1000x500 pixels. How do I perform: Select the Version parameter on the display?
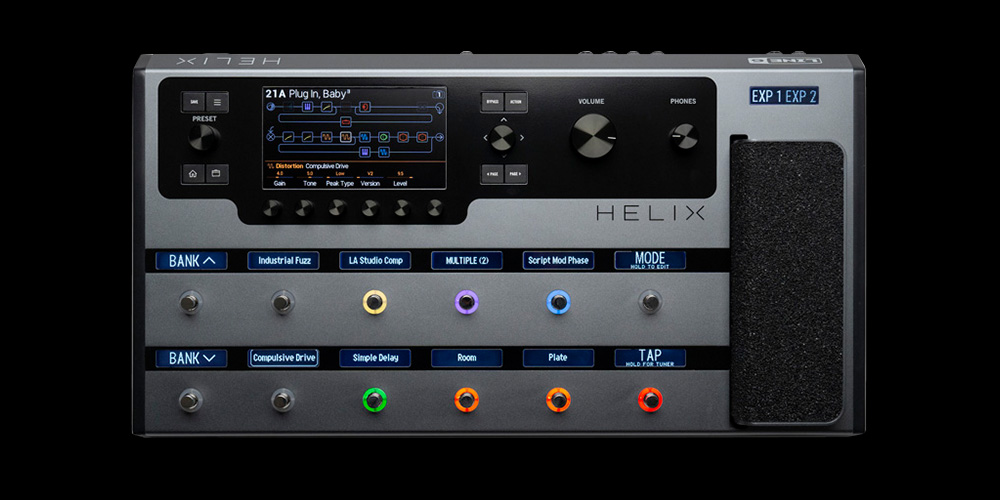(371, 184)
